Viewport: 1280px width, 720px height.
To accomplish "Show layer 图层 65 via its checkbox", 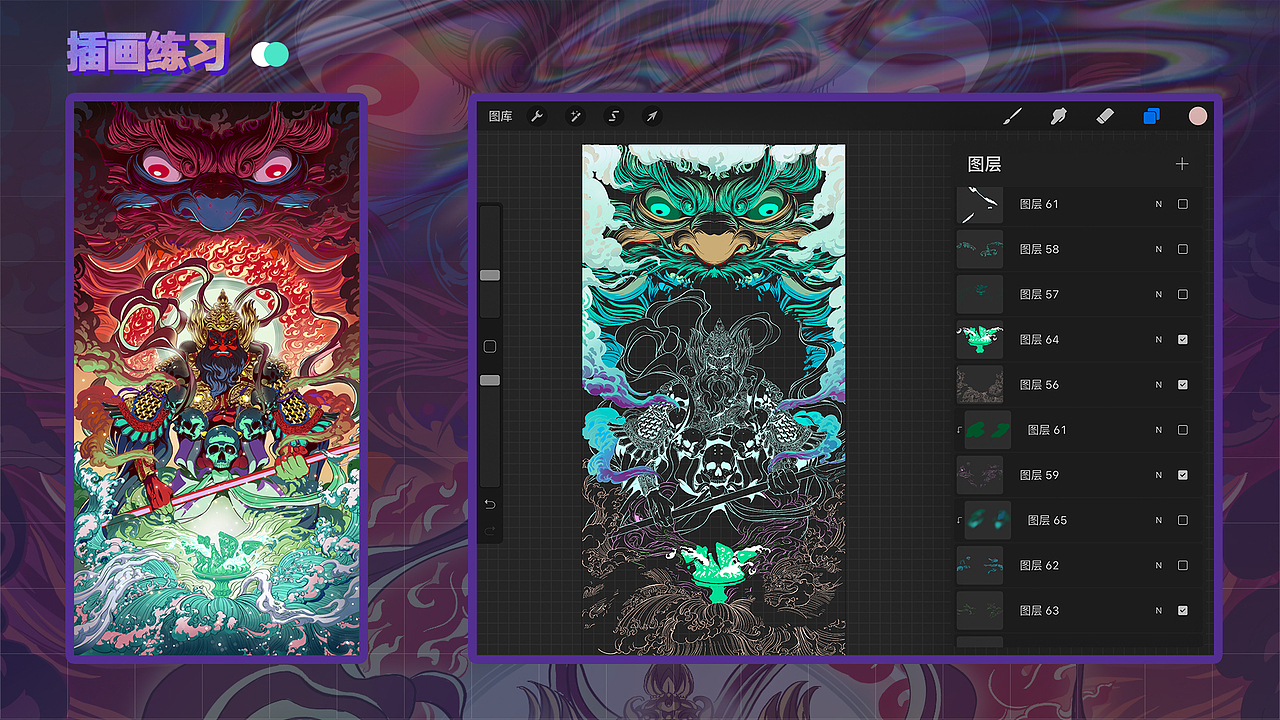I will coord(1183,520).
